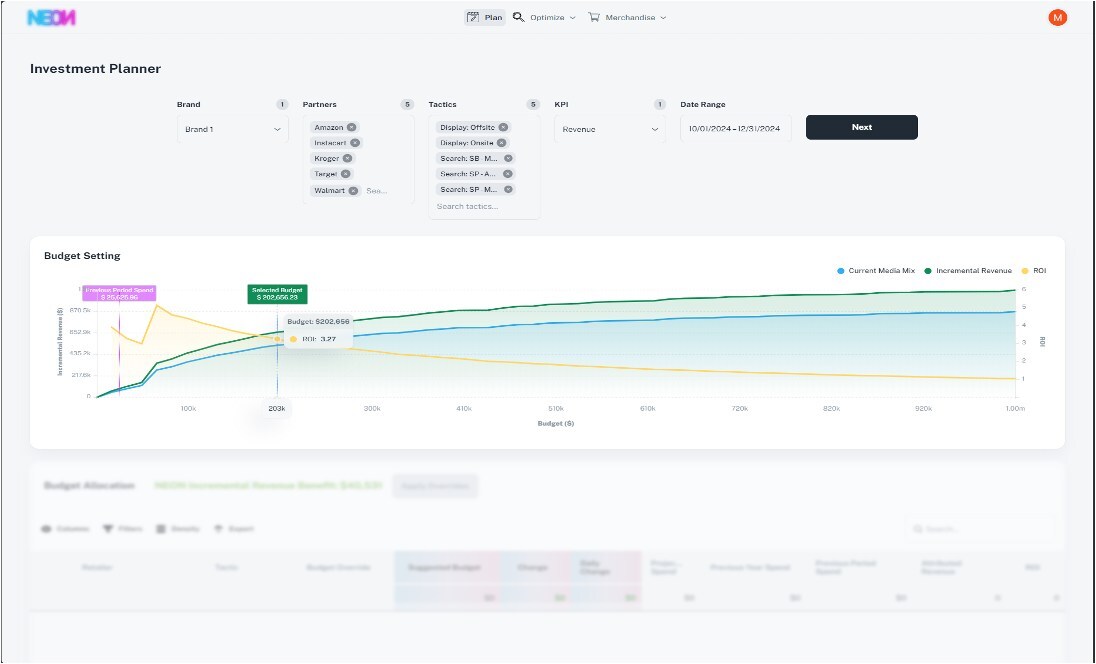
Task: Switch to the Plan tab
Action: tap(485, 18)
